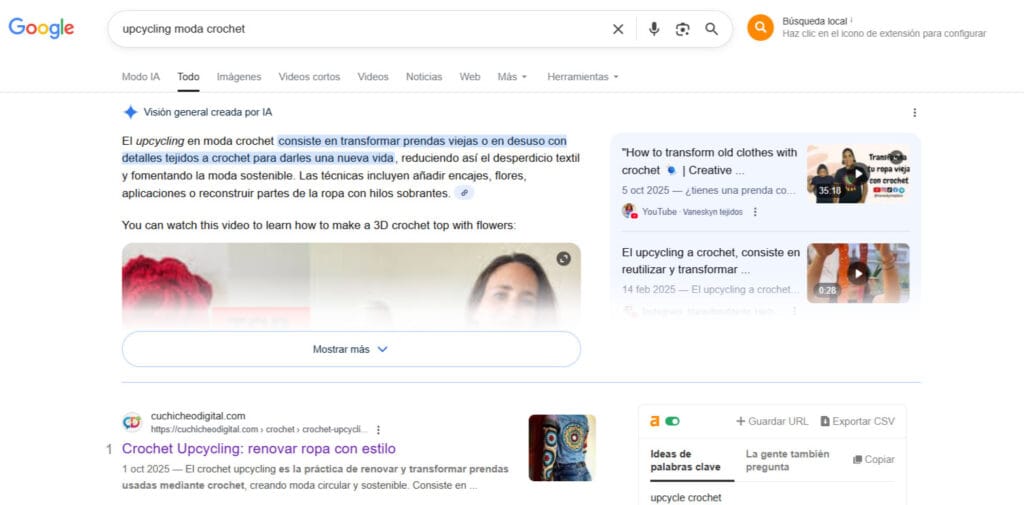This screenshot has width=1024, height=505.
Task: Open options menu for cuchicheodigital.com result
Action: point(378,430)
